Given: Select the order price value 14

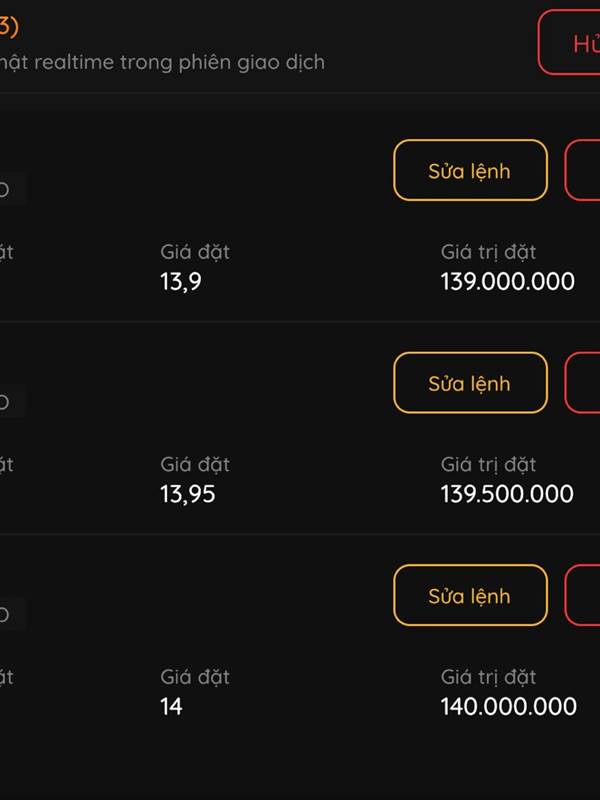Looking at the screenshot, I should point(171,707).
